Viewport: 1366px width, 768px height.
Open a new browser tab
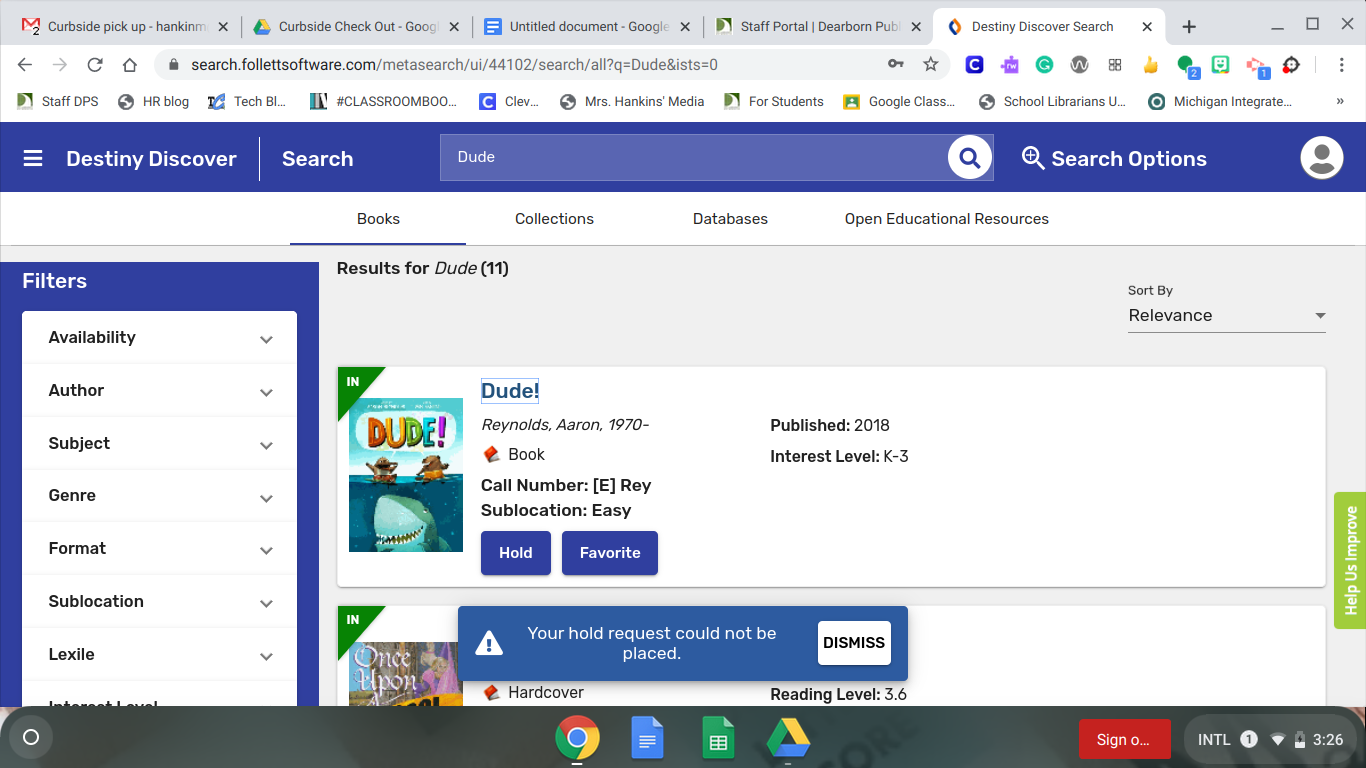tap(1189, 27)
